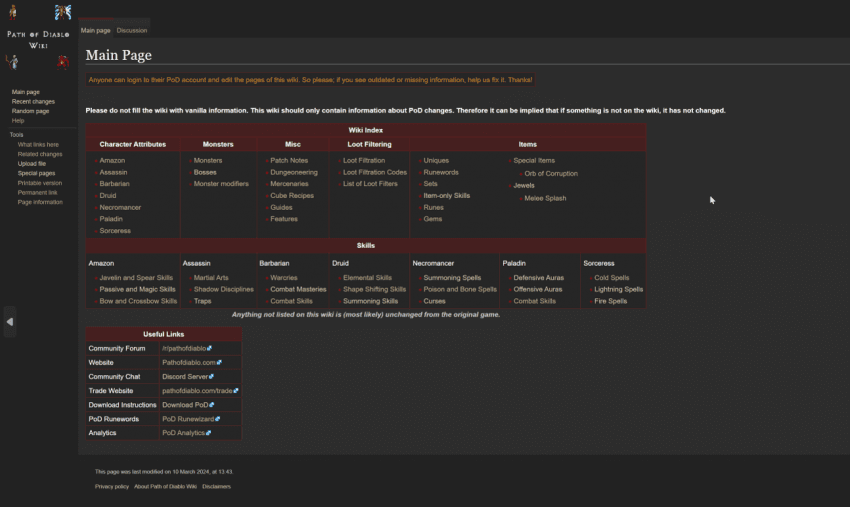Open the Curses page
The image size is (850, 507).
click(x=434, y=301)
